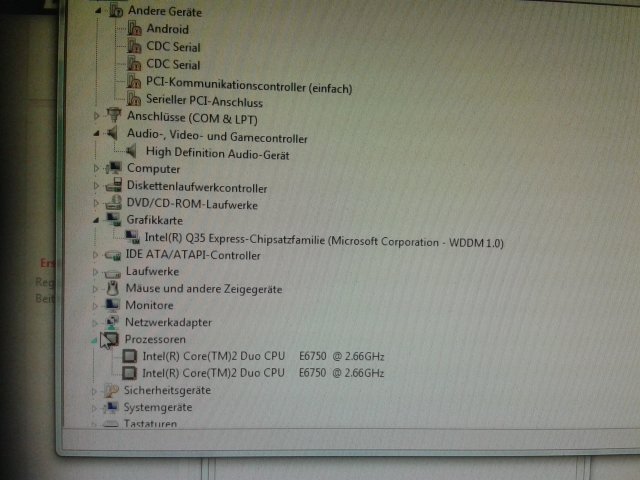The height and width of the screenshot is (480, 640).
Task: Select the PCI-Kommunikationscontroller (einfach) entry
Action: [x=249, y=85]
